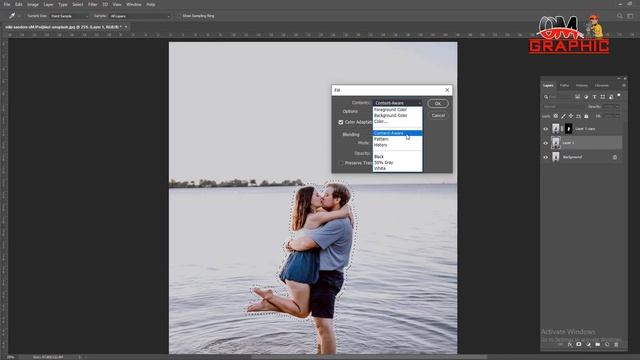Switch to the History tab
This screenshot has width=640, height=360.
tap(582, 85)
